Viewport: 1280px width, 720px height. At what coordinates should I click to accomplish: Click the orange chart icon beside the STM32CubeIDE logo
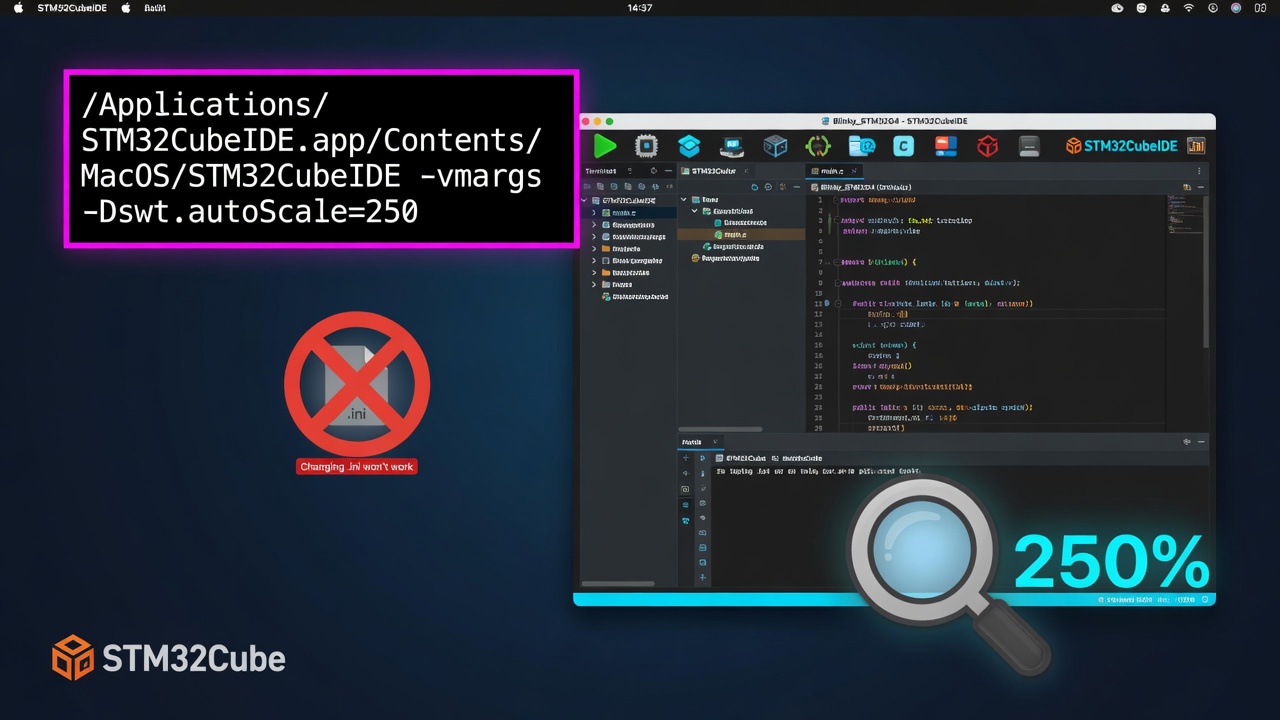[1195, 146]
